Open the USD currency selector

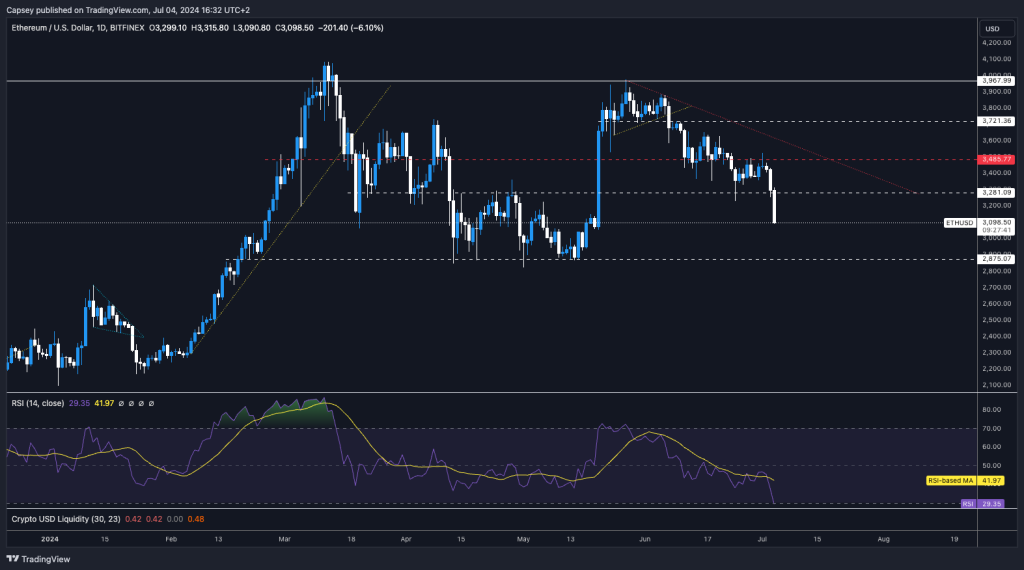pyautogui.click(x=992, y=28)
